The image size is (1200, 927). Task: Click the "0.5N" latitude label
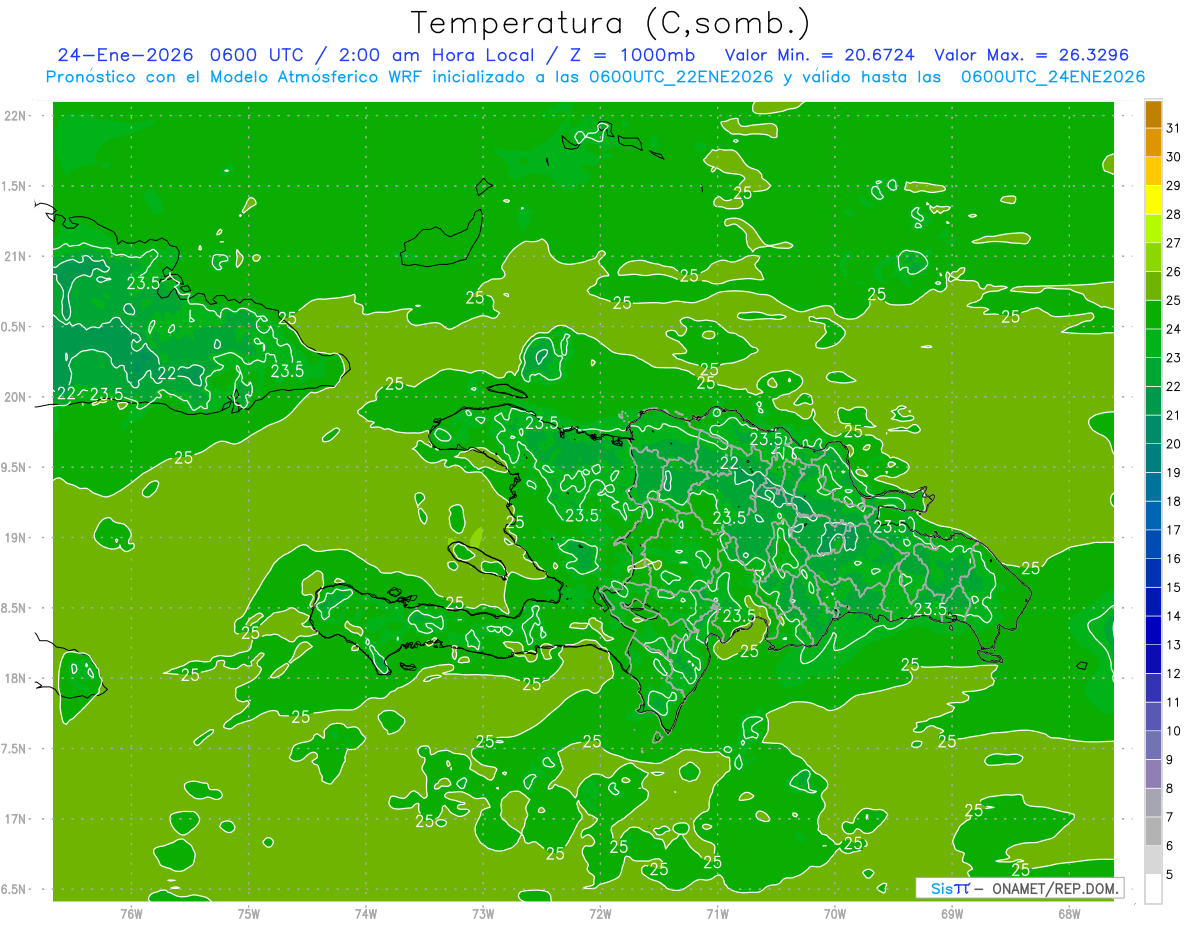pos(15,327)
